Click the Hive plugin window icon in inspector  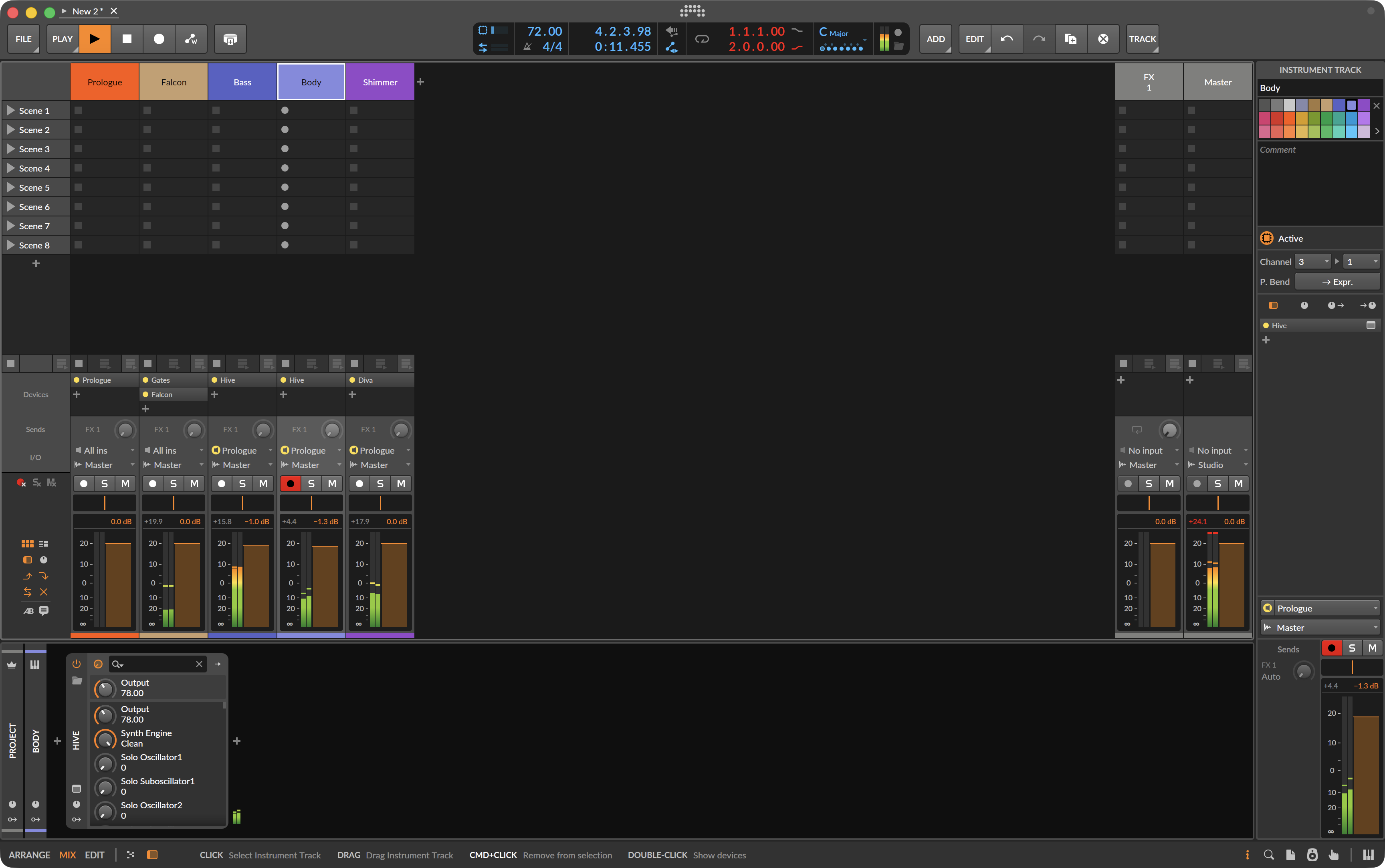coord(1371,325)
